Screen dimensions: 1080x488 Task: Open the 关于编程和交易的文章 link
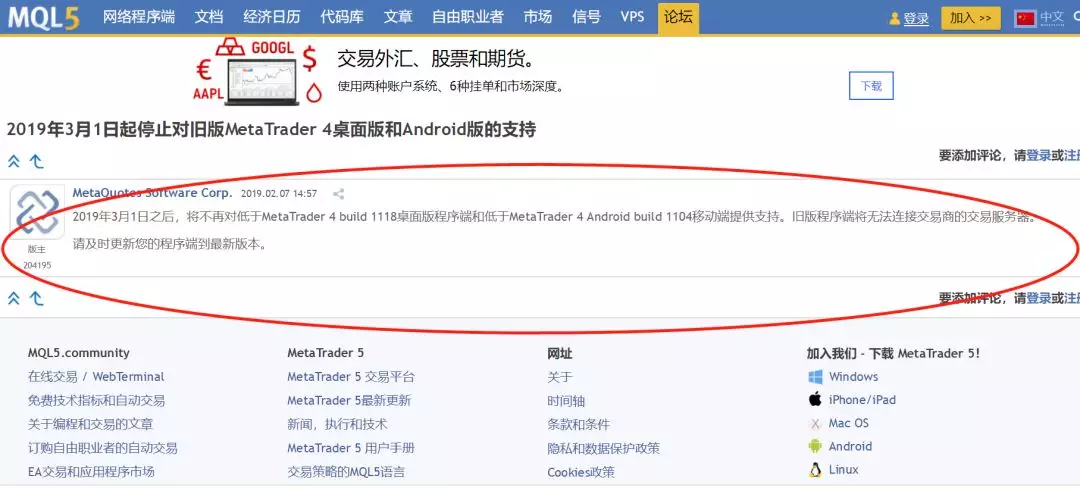[91, 424]
